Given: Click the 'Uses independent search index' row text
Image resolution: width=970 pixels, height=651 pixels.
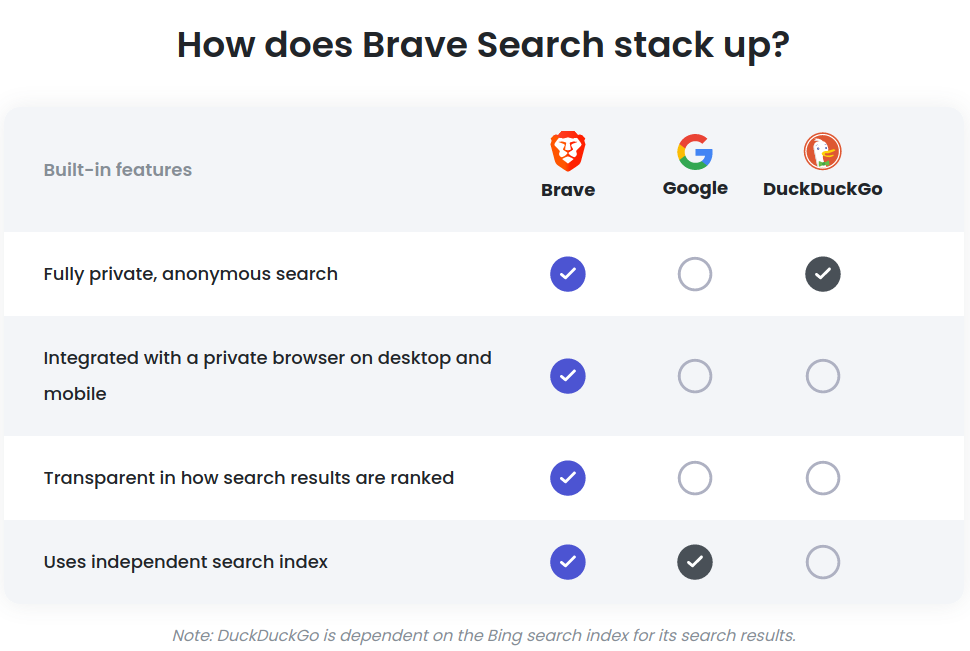Looking at the screenshot, I should (x=186, y=562).
